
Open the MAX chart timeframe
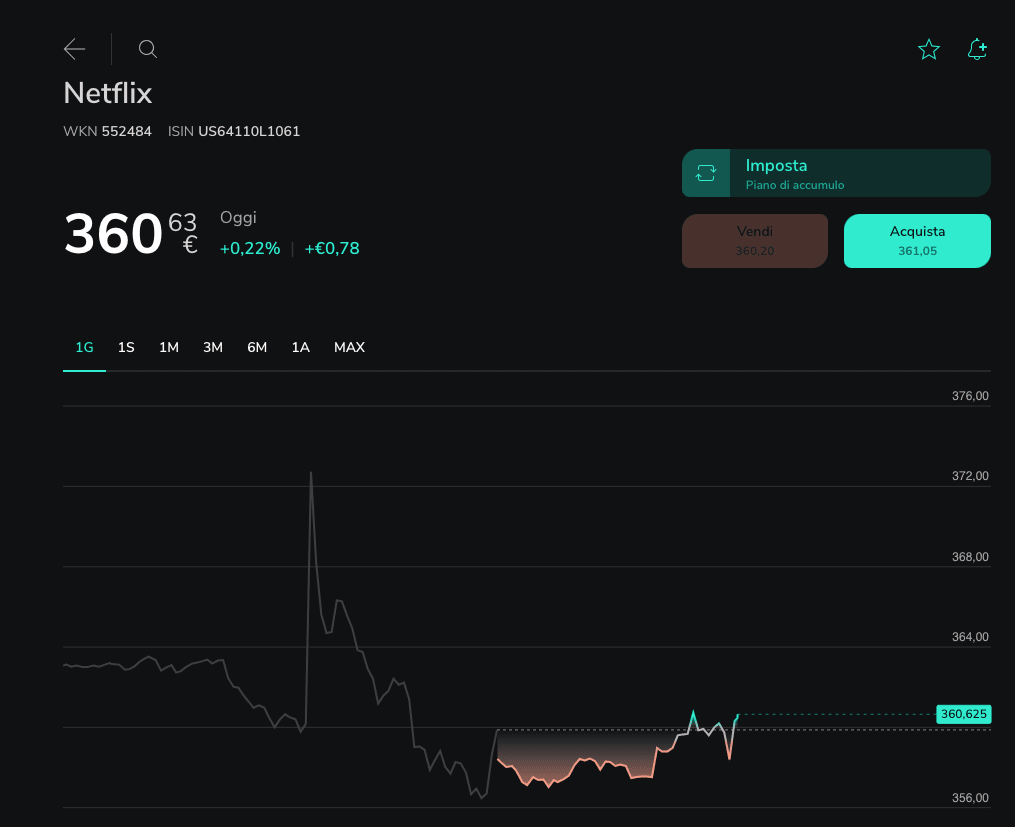pos(349,347)
